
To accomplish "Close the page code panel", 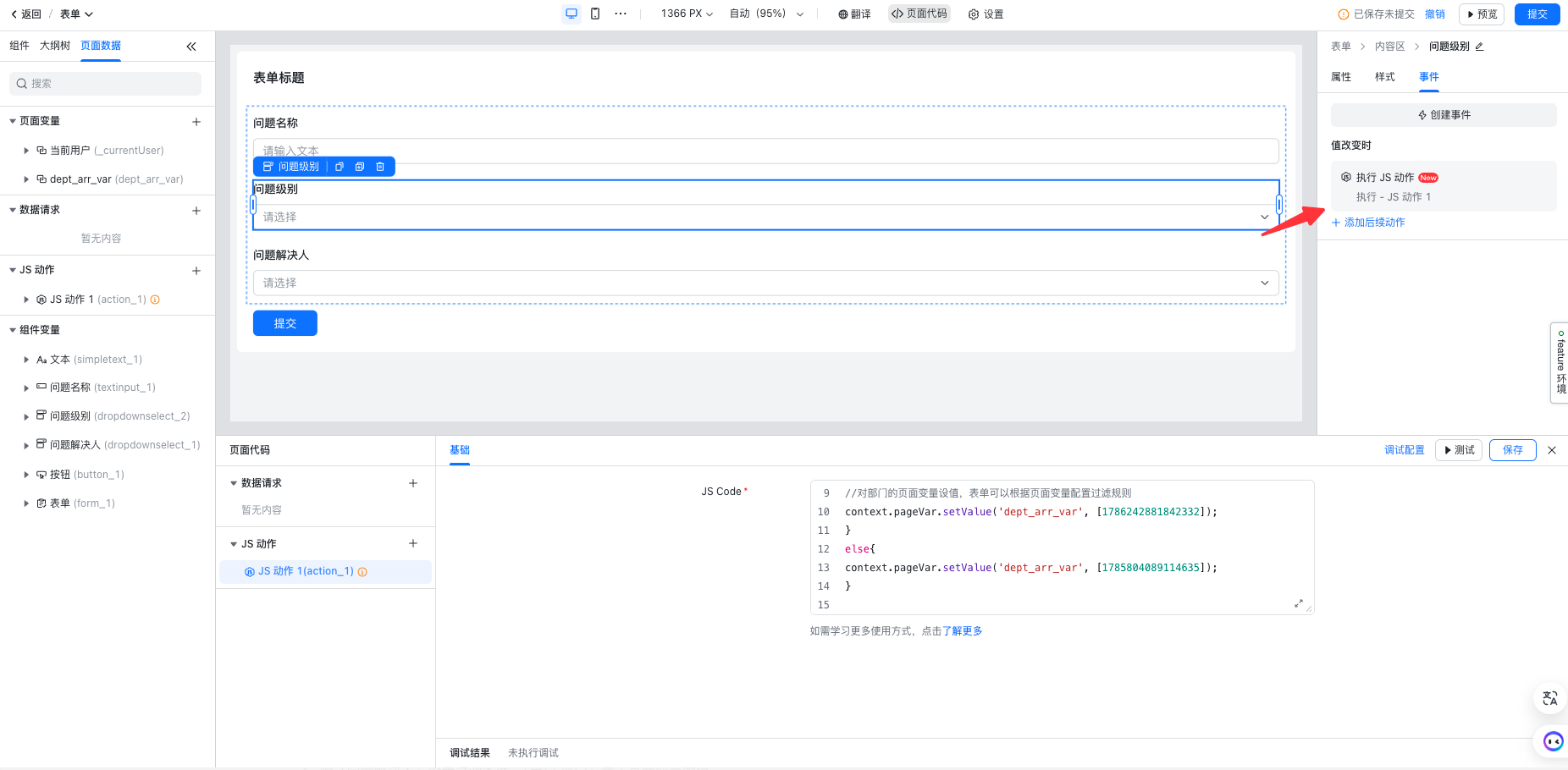I will 1552,450.
